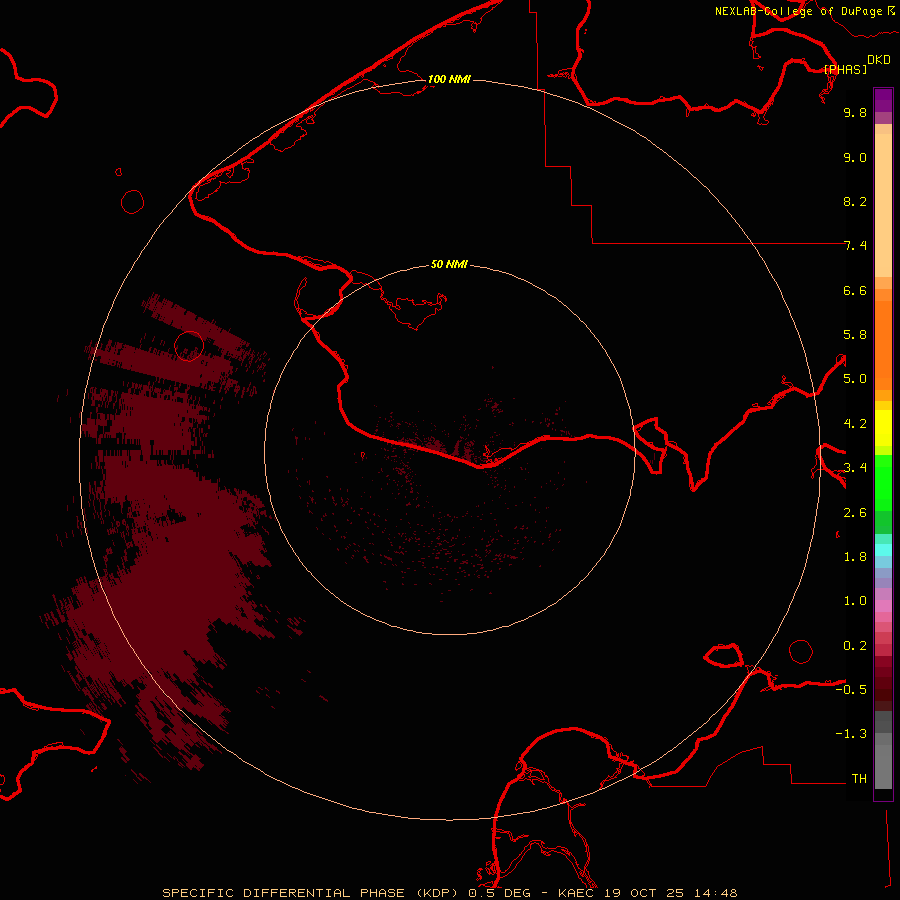Click the -0.5 scale value
Image resolution: width=900 pixels, height=900 pixels.
[851, 690]
